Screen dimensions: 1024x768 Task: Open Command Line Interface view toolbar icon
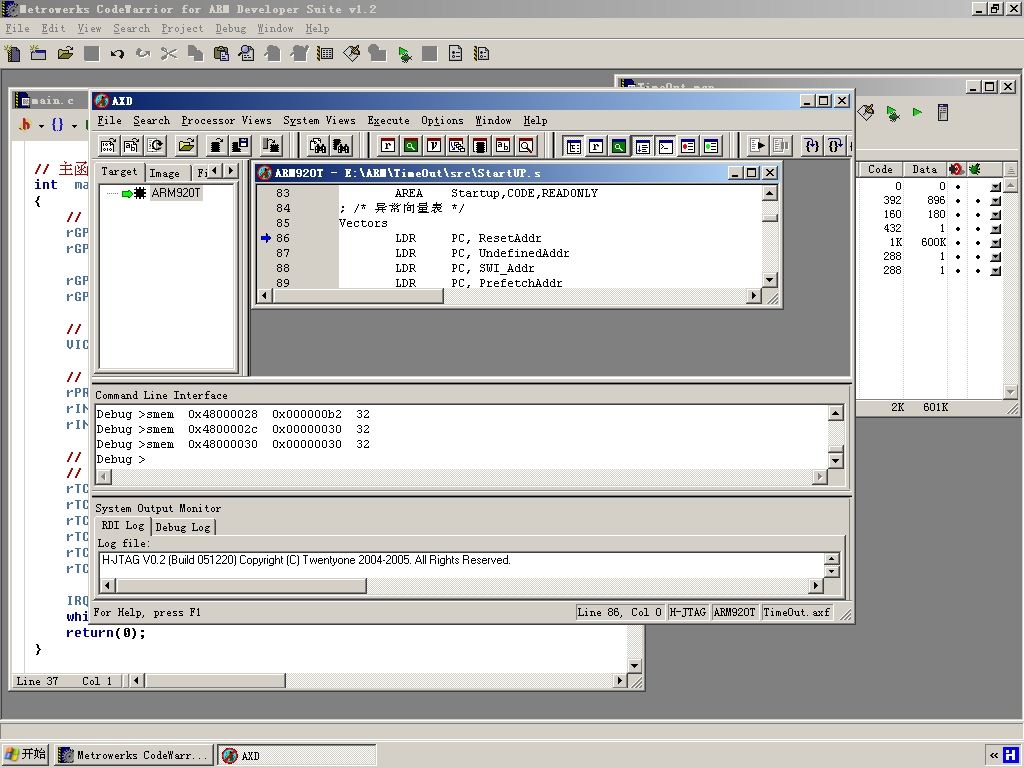[665, 146]
